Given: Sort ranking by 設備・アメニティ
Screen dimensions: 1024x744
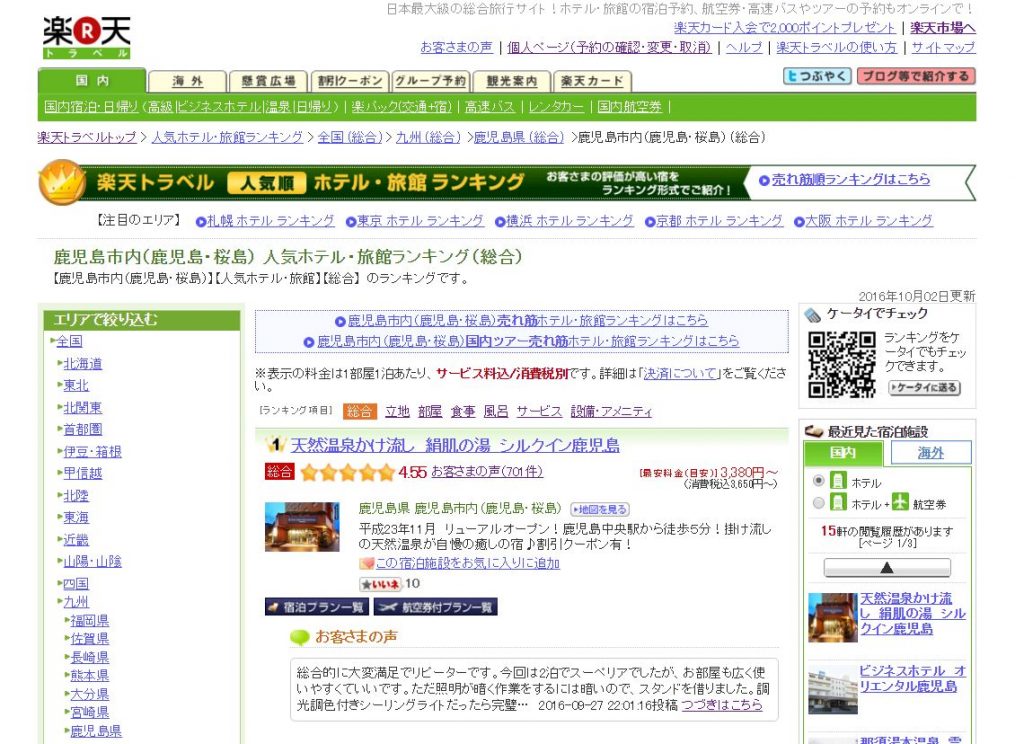Looking at the screenshot, I should 611,411.
